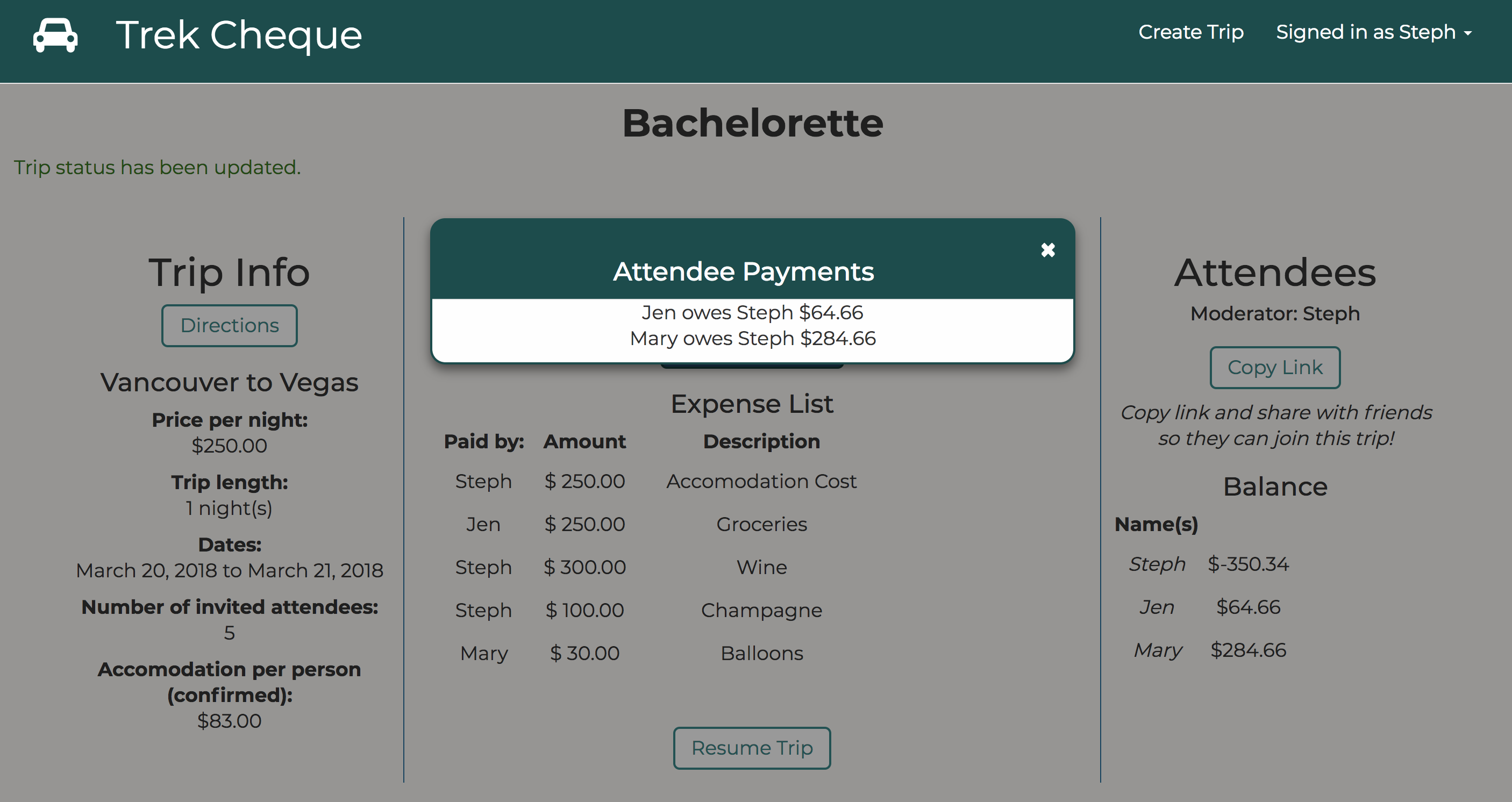1512x802 pixels.
Task: Click the Wine expense entry
Action: 761,567
